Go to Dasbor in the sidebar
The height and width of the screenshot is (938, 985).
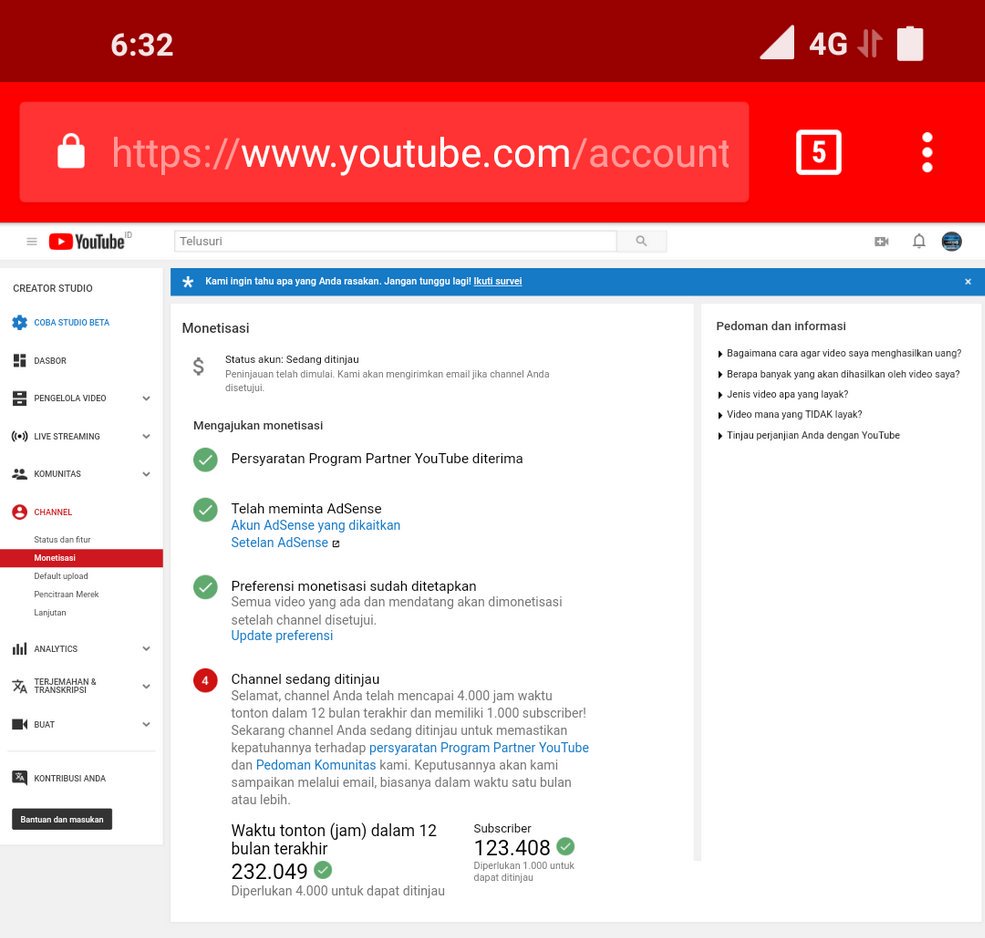click(x=50, y=361)
